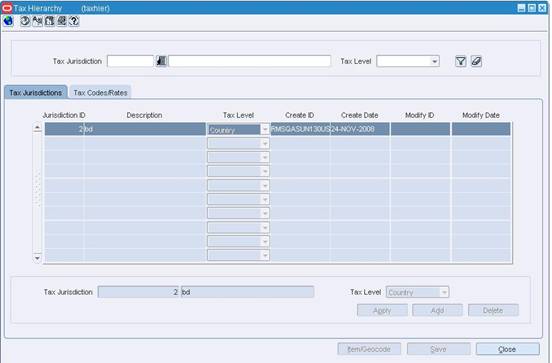Click the Modify Date column header
This screenshot has height=363, width=552.
click(x=481, y=115)
